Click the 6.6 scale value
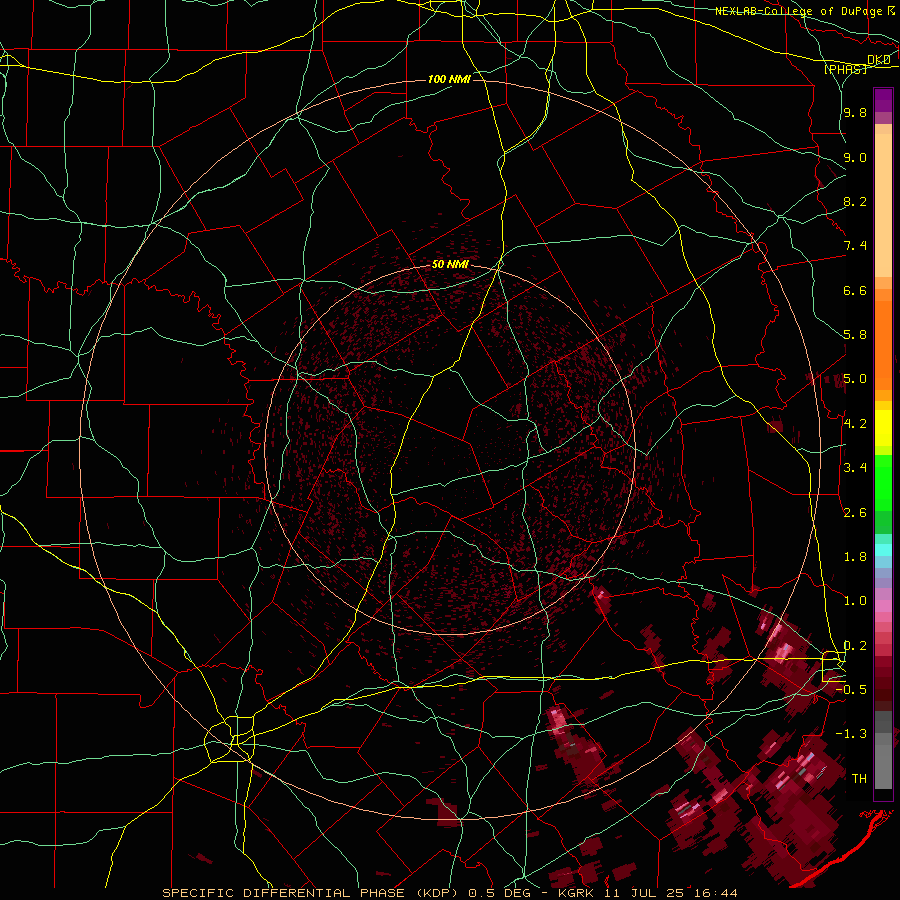Screen dimensions: 900x900 [x=855, y=290]
